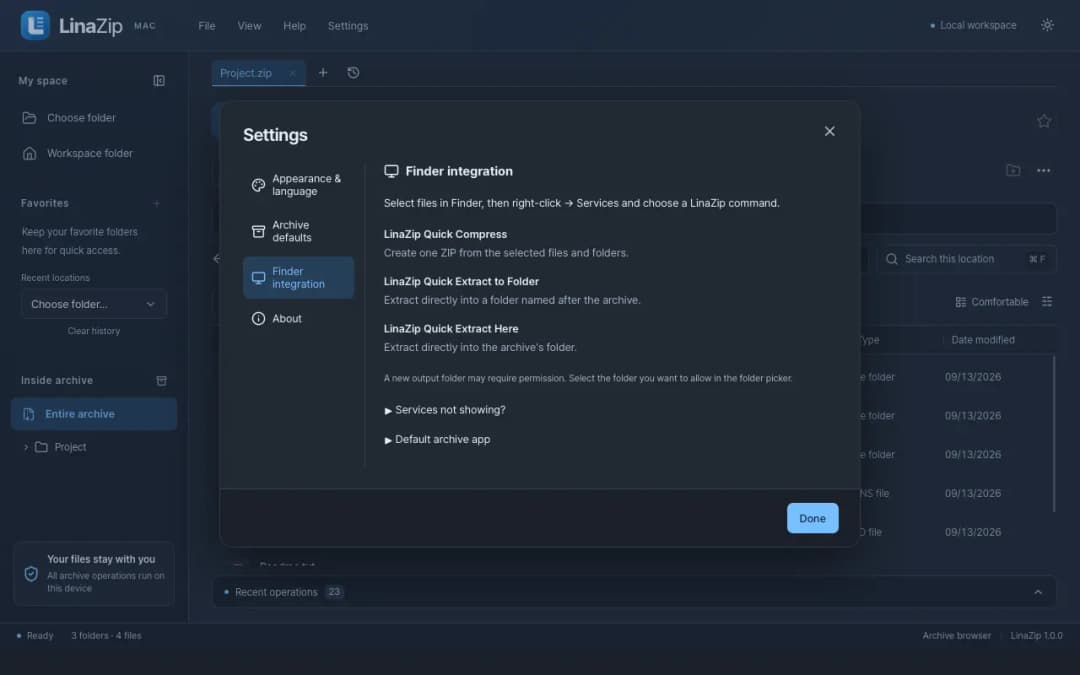The width and height of the screenshot is (1080, 675).
Task: Open the File menu
Action: click(x=207, y=25)
